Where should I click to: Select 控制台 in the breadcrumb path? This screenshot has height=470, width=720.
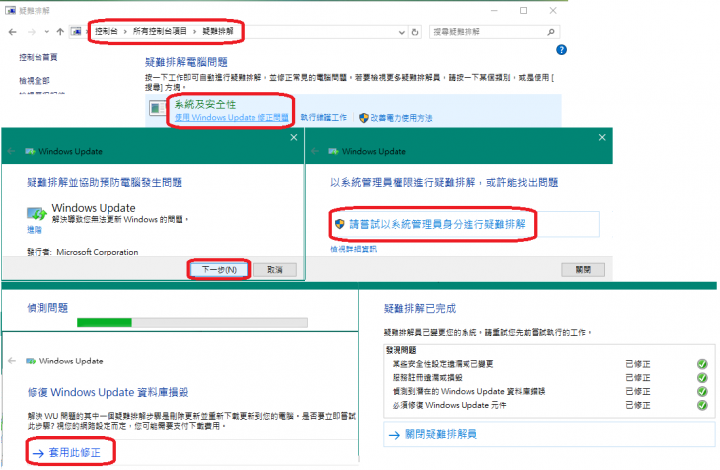pyautogui.click(x=106, y=31)
